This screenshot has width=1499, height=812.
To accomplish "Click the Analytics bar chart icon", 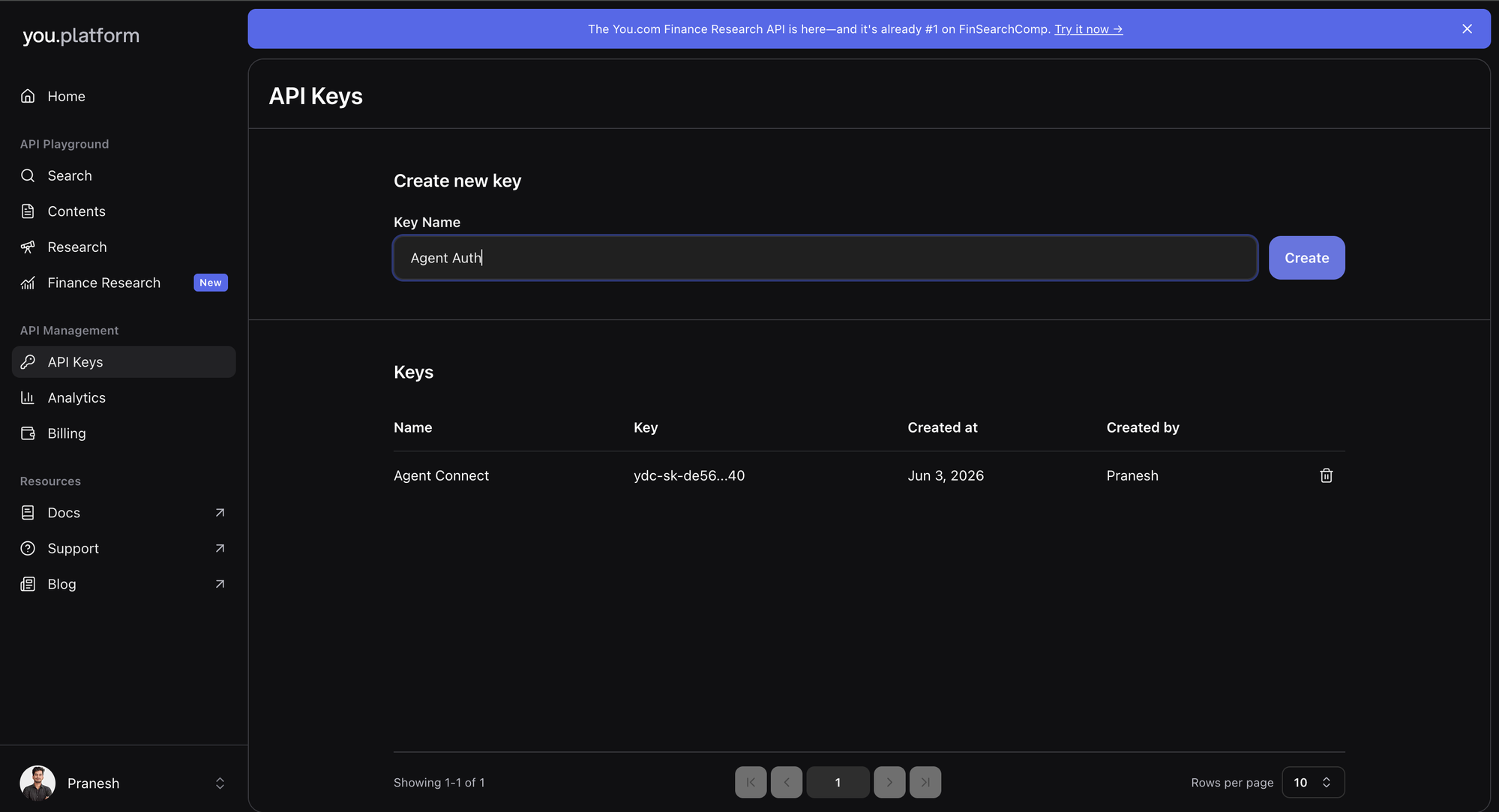I will [x=28, y=397].
